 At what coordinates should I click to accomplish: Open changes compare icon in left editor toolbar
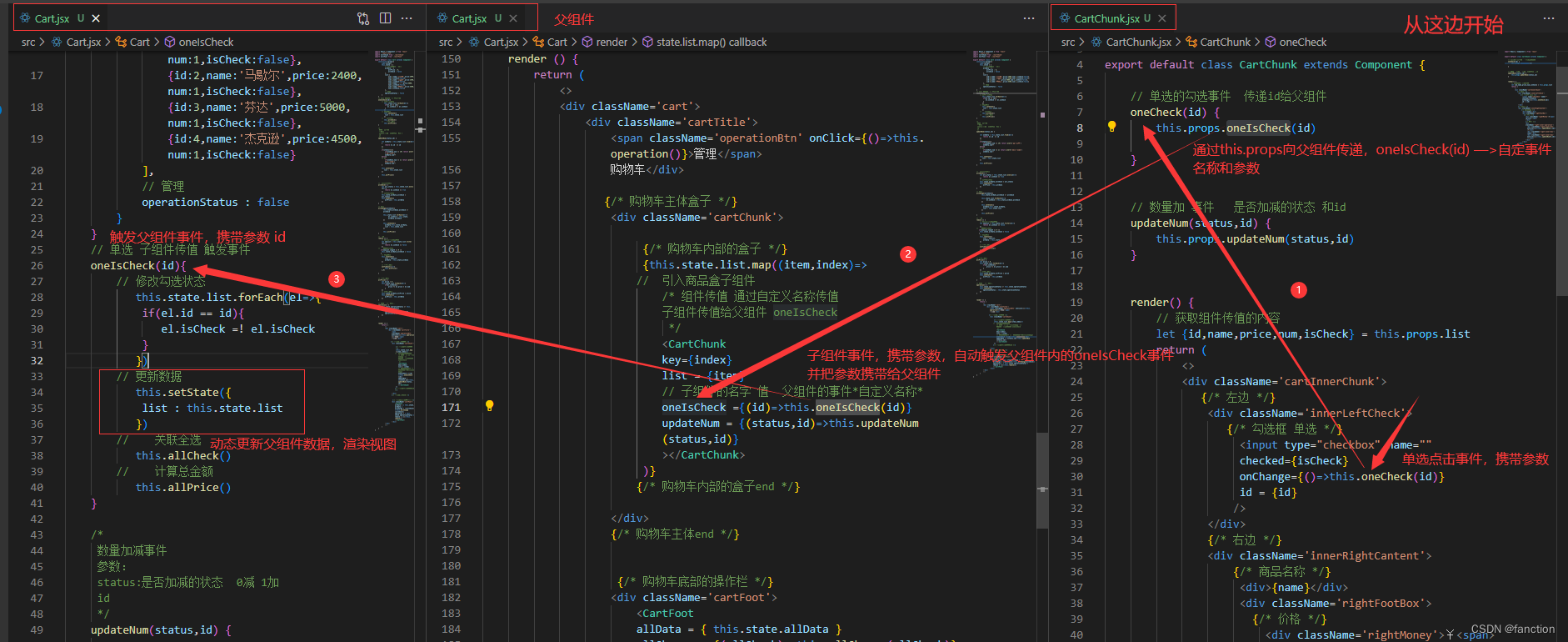click(x=363, y=18)
